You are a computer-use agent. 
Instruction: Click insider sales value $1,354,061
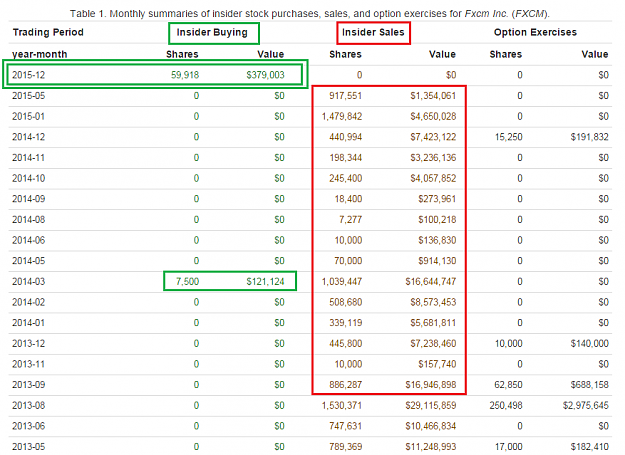coord(433,96)
